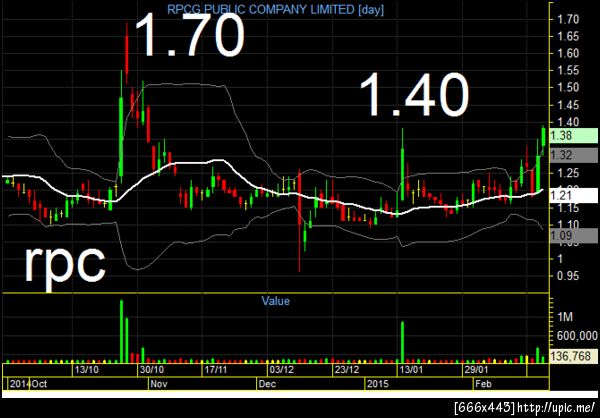Select the Feb month label

(x=481, y=384)
